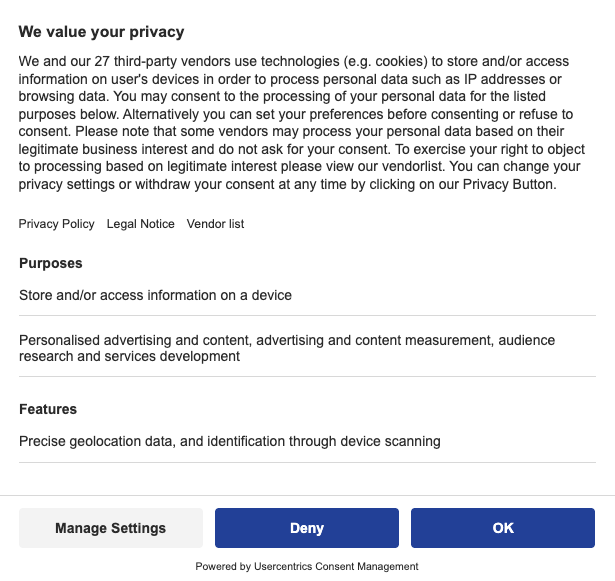Open the Privacy Policy link
Screen dimensions: 615x581
(56, 224)
